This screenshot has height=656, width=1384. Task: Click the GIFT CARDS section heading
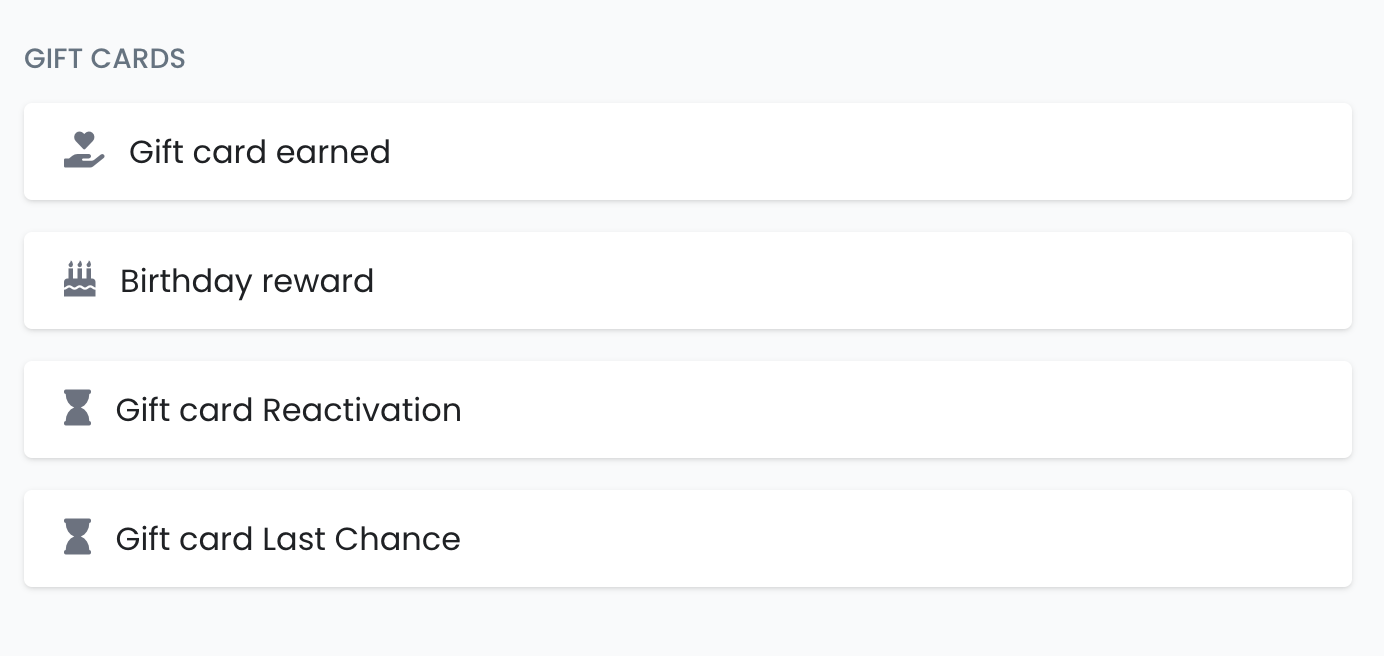pyautogui.click(x=105, y=59)
